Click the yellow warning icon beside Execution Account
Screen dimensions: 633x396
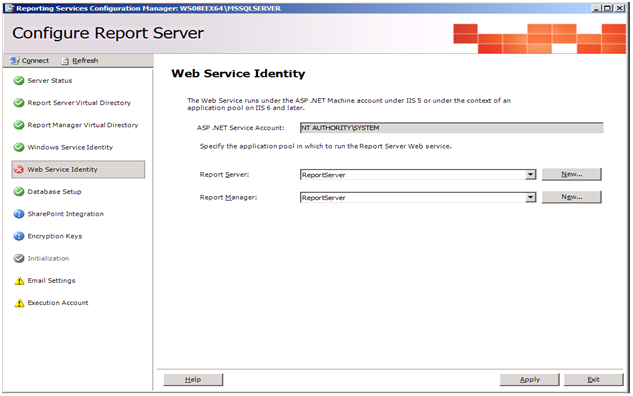pos(19,303)
